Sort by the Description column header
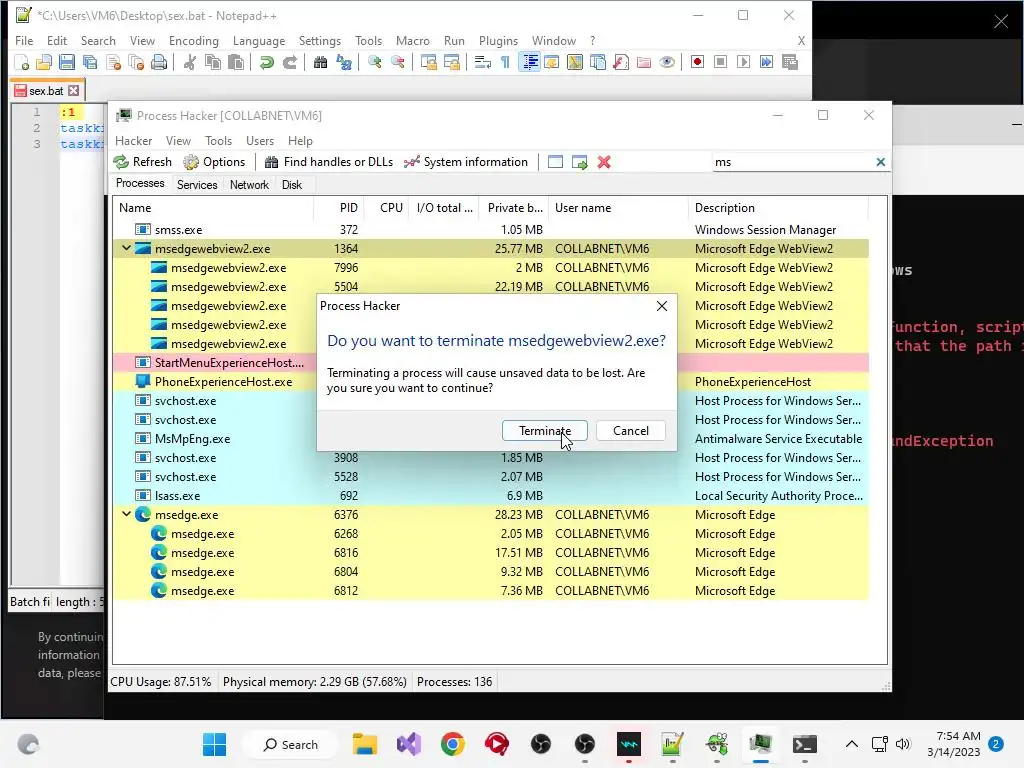This screenshot has width=1024, height=768. 778,208
